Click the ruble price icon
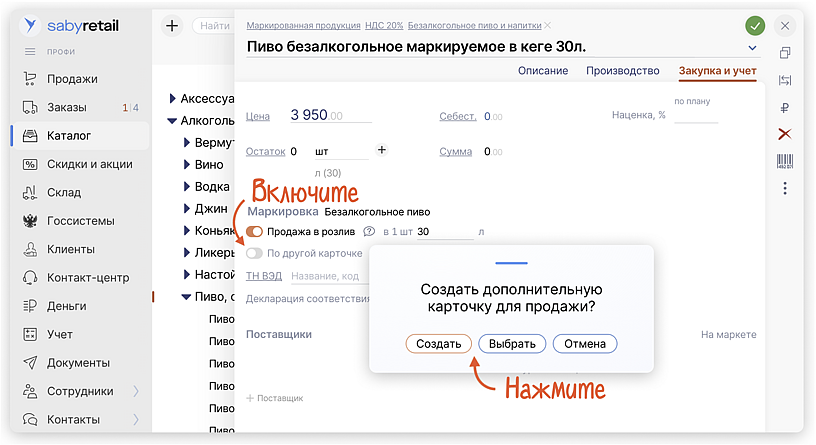 click(785, 107)
